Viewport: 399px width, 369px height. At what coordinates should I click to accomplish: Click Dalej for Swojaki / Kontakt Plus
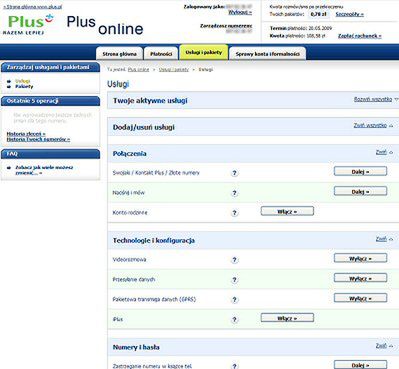(360, 172)
